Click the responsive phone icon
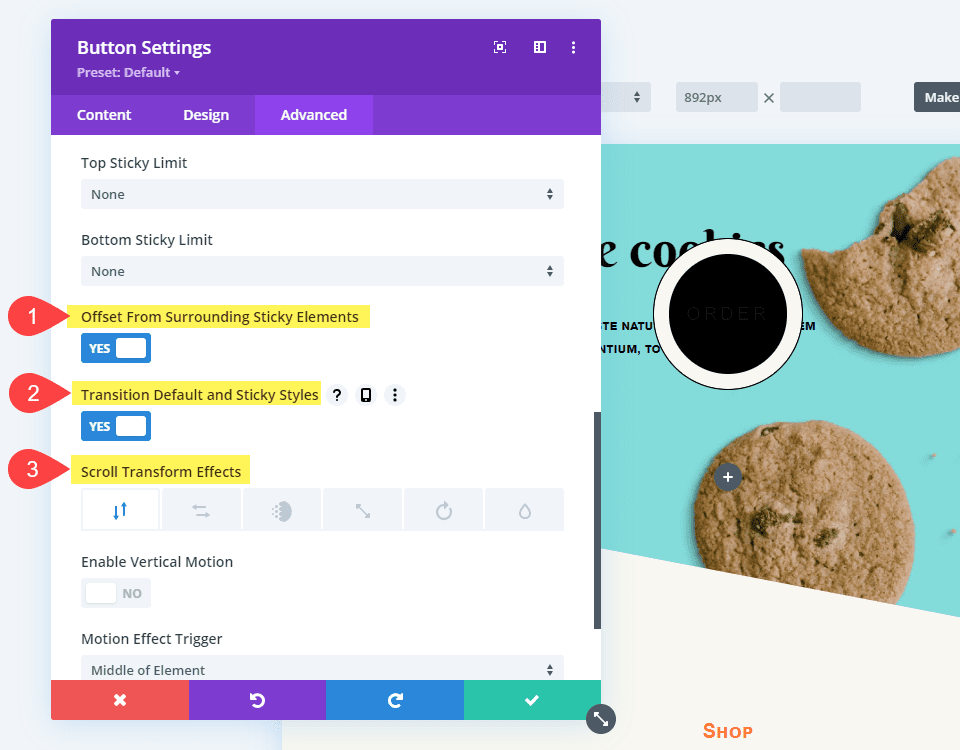 click(366, 395)
